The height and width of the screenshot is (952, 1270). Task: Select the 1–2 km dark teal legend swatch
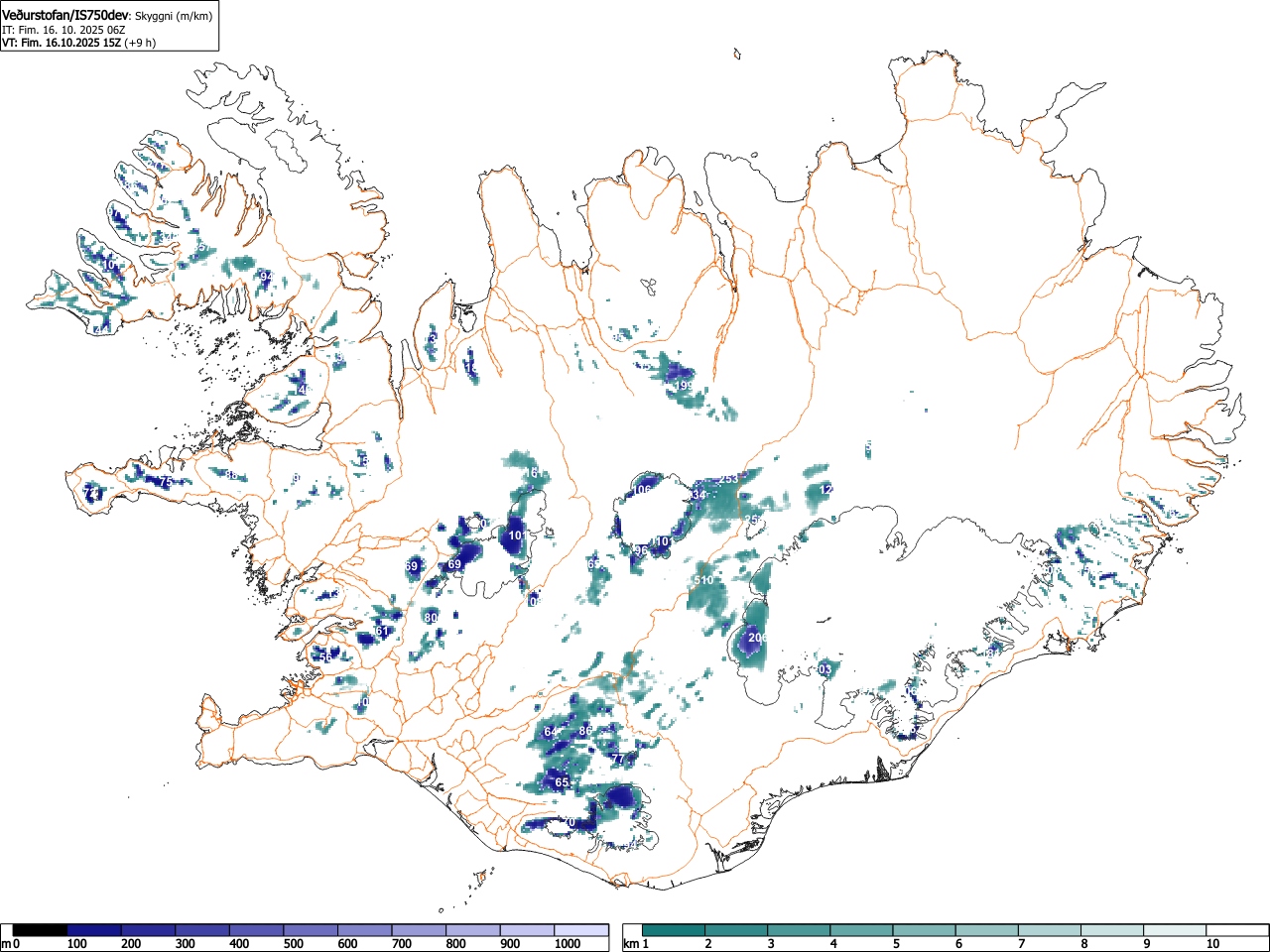[x=674, y=930]
